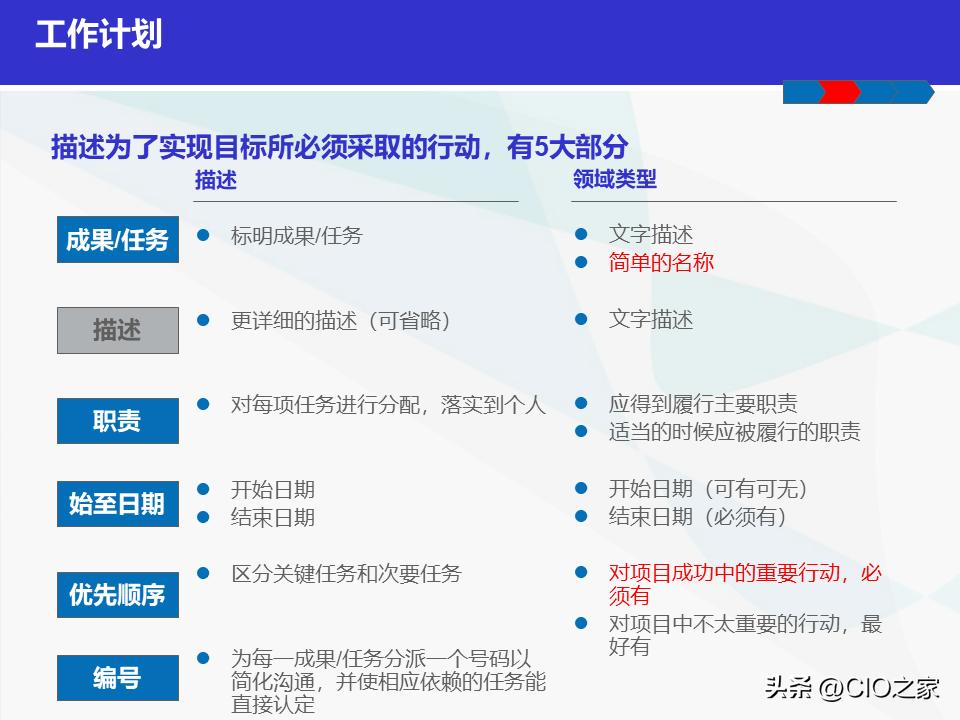The height and width of the screenshot is (720, 960).
Task: Select the '始至日期' label box
Action: click(118, 504)
